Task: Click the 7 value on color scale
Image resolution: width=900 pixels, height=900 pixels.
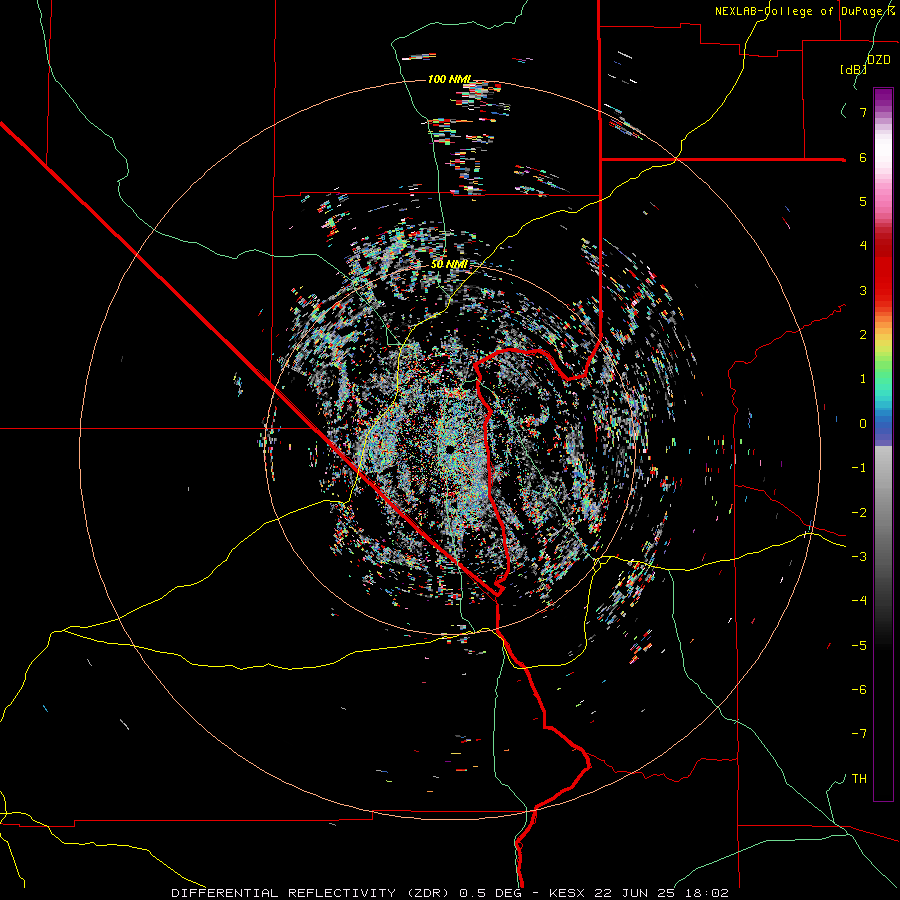Action: pos(863,112)
